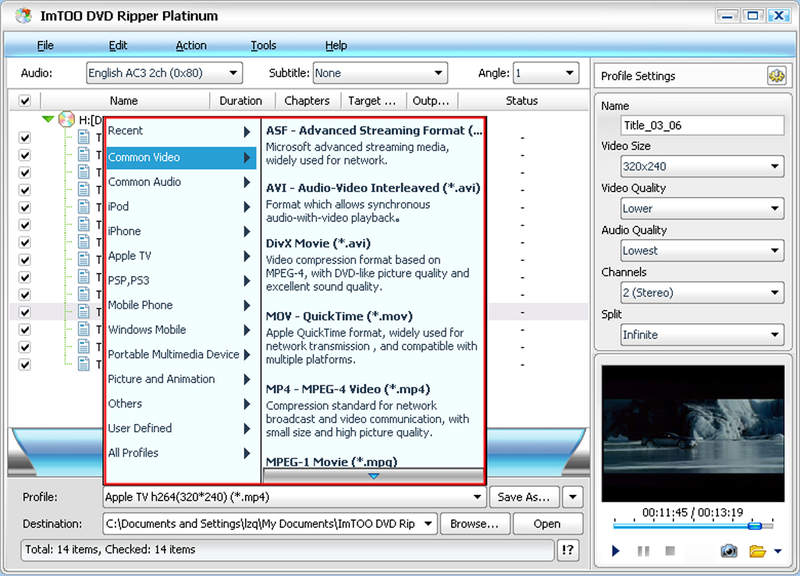Viewport: 800px width, 576px height.
Task: Select iPhone in the profile category list
Action: 125,231
